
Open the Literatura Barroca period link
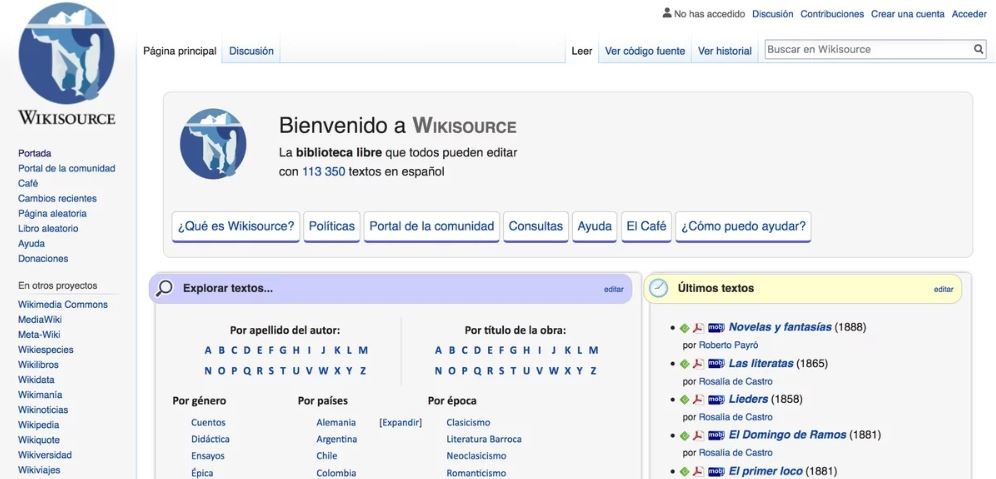point(484,439)
